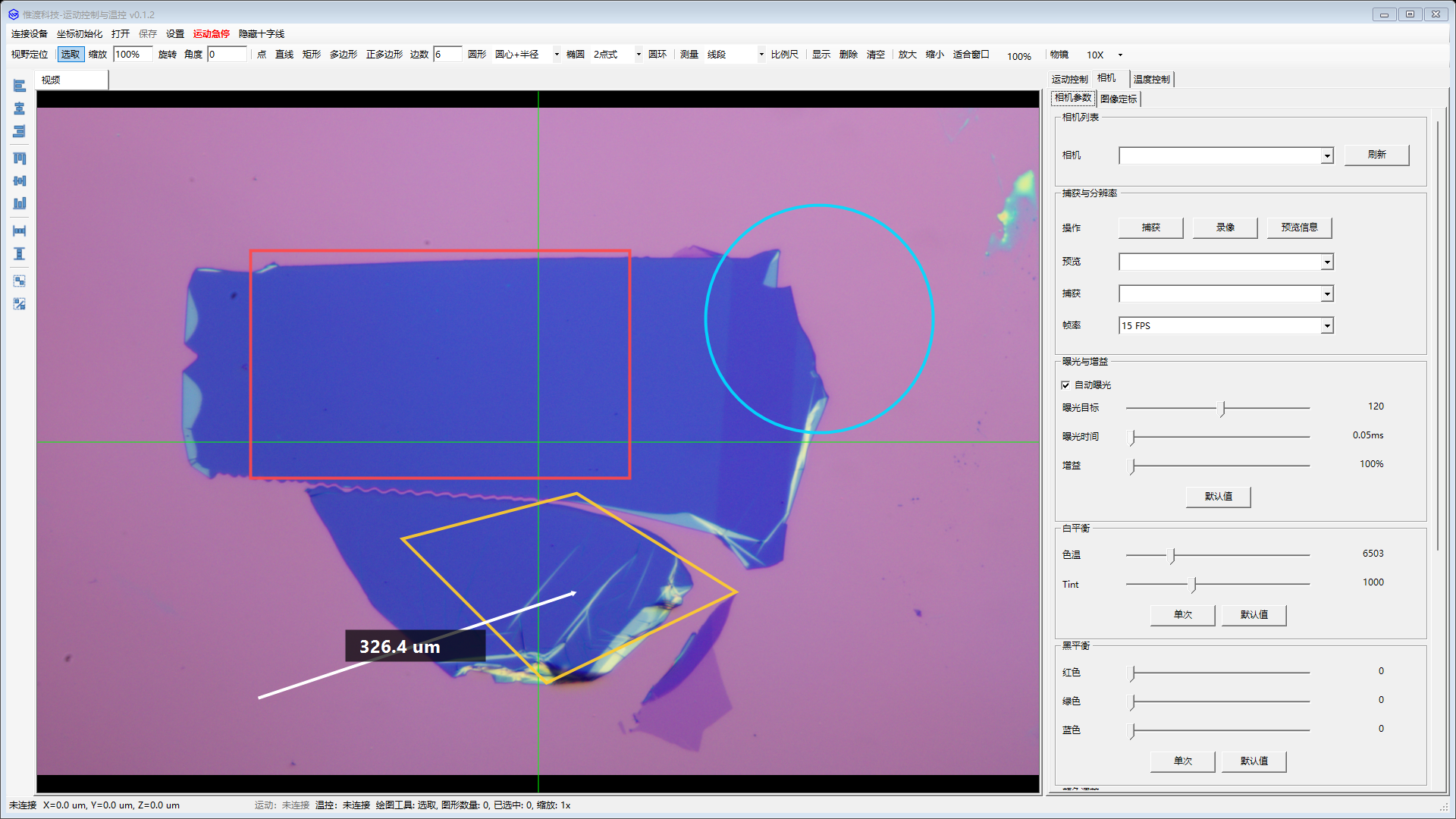Image resolution: width=1456 pixels, height=819 pixels.
Task: Open the 捕获 capture resolution dropdown
Action: (1326, 293)
